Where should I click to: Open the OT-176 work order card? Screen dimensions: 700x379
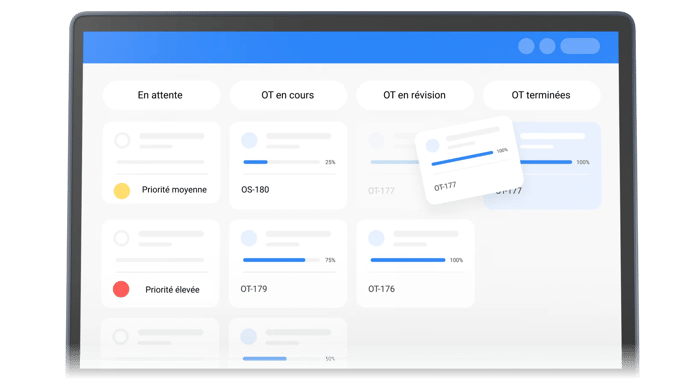point(415,263)
